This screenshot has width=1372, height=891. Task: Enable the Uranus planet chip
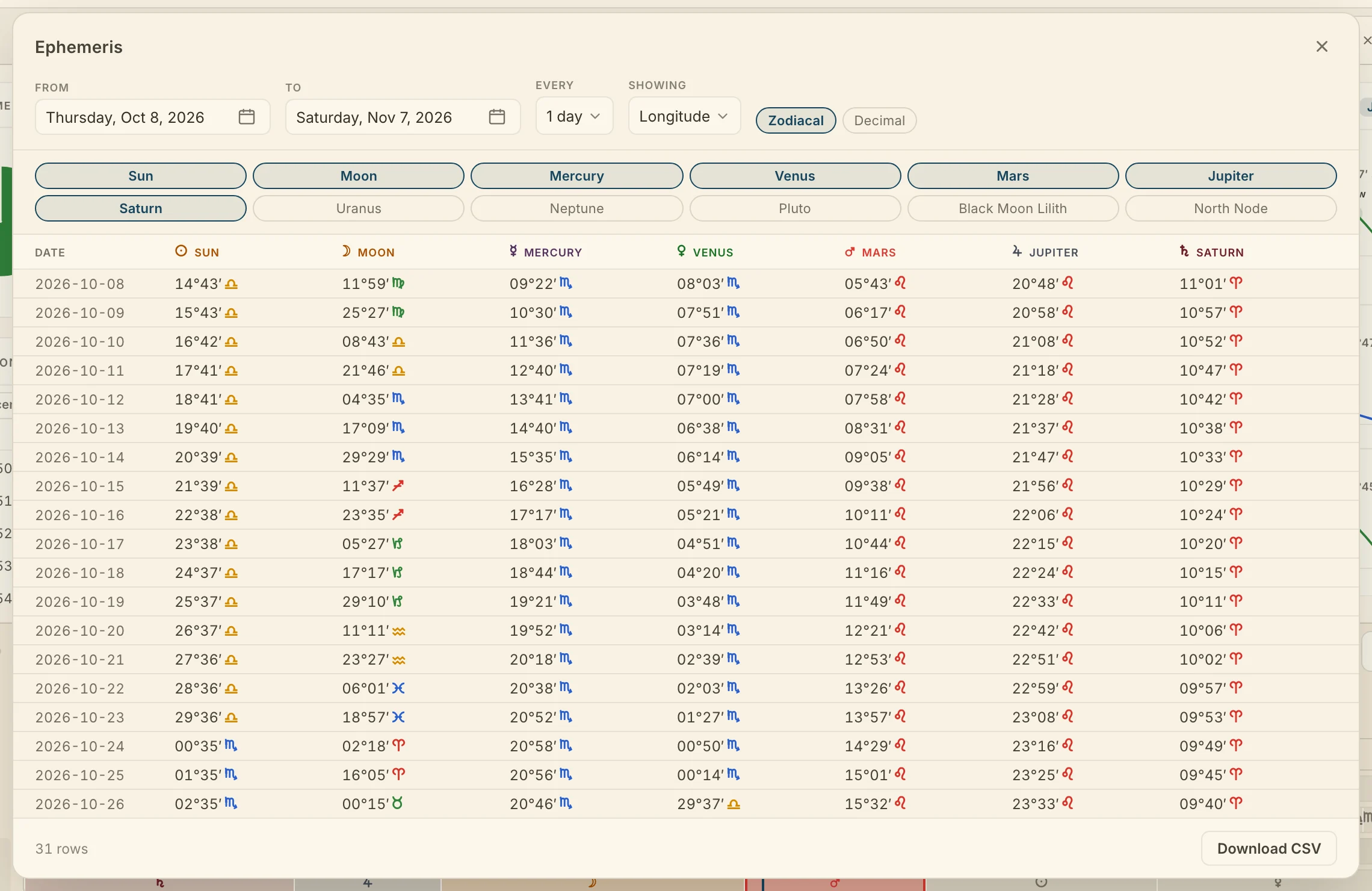[359, 208]
